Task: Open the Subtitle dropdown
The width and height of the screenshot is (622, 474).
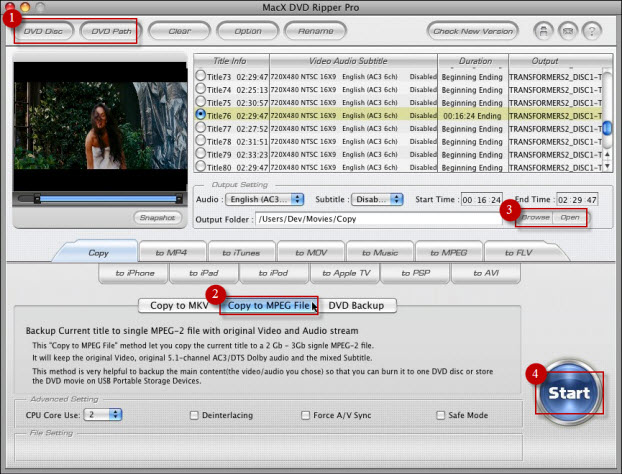Action: [377, 199]
